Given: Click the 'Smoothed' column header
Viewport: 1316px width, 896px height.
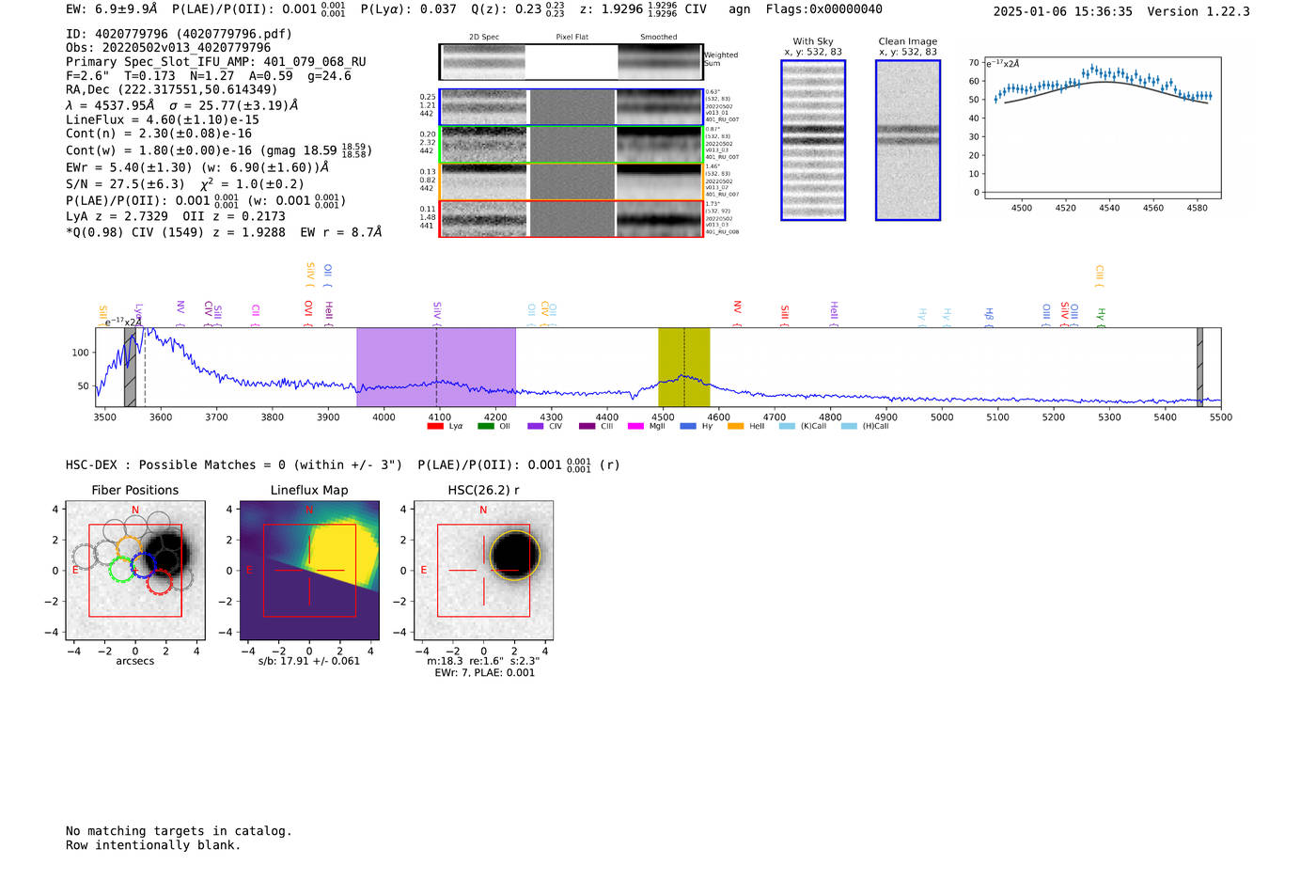Looking at the screenshot, I should 658,38.
